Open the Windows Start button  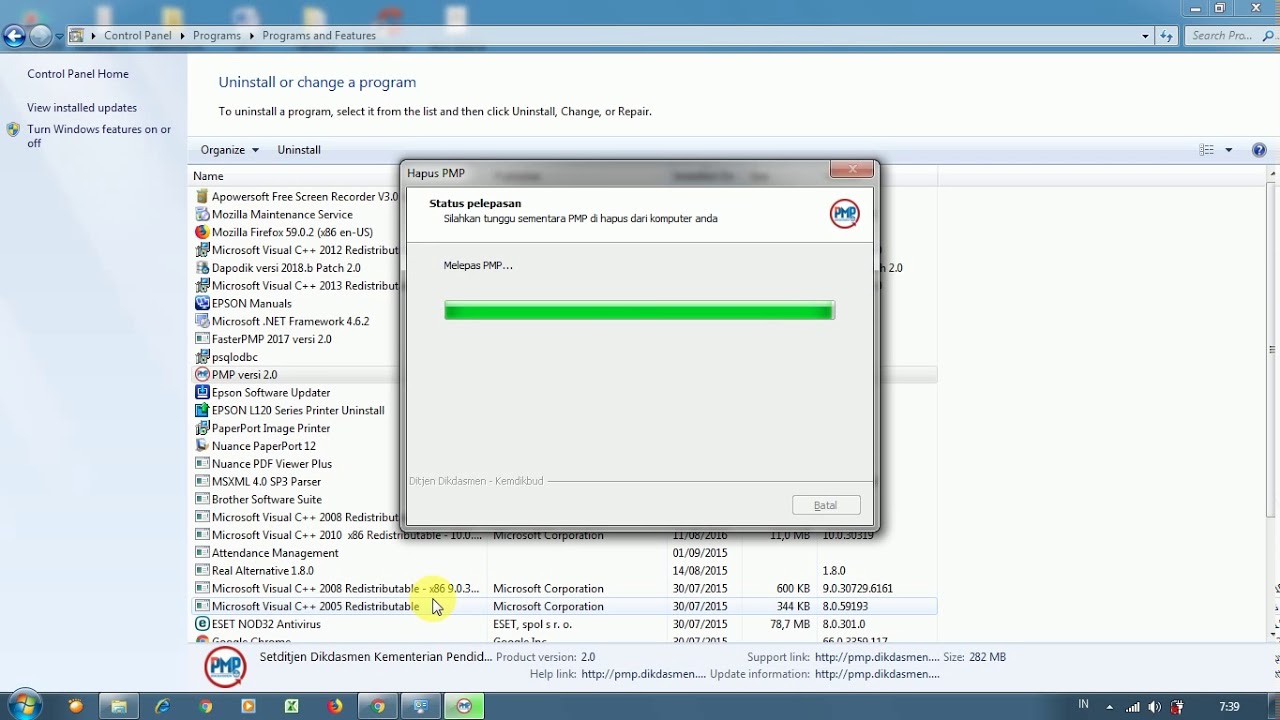tap(22, 705)
